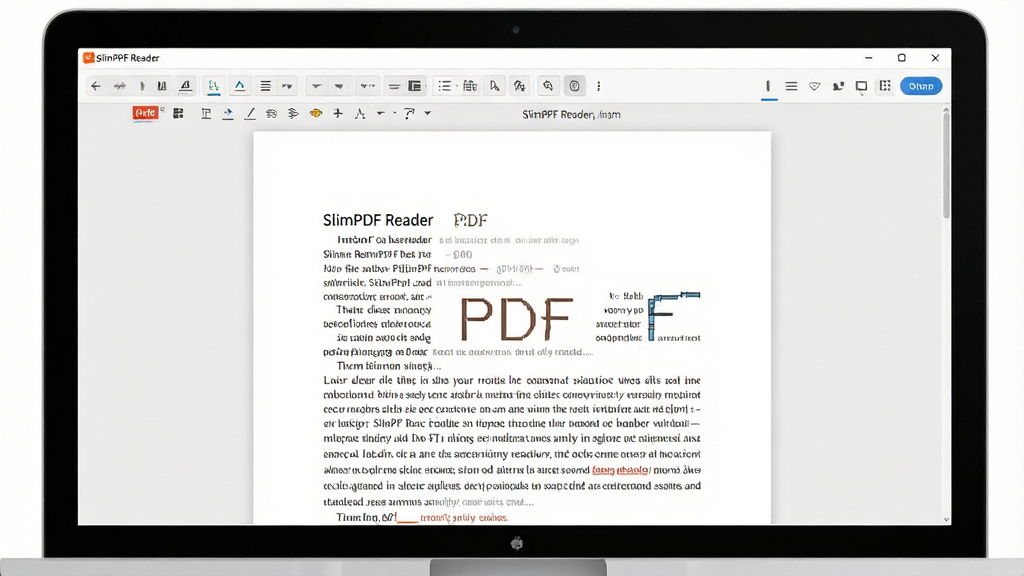The height and width of the screenshot is (576, 1024).
Task: Go forward using the grayed right arrow
Action: pos(120,86)
